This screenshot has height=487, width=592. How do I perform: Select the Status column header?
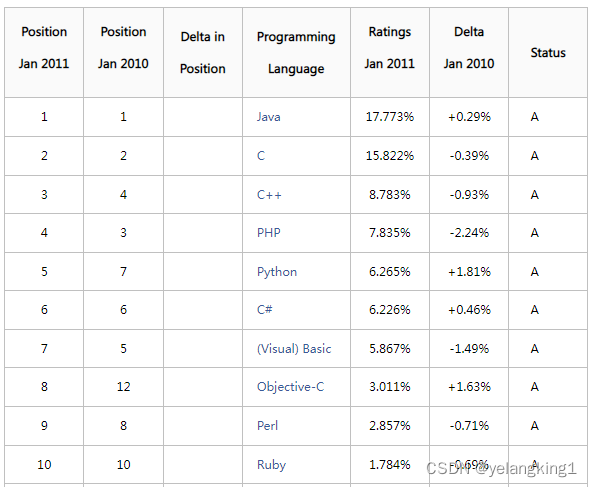point(548,52)
